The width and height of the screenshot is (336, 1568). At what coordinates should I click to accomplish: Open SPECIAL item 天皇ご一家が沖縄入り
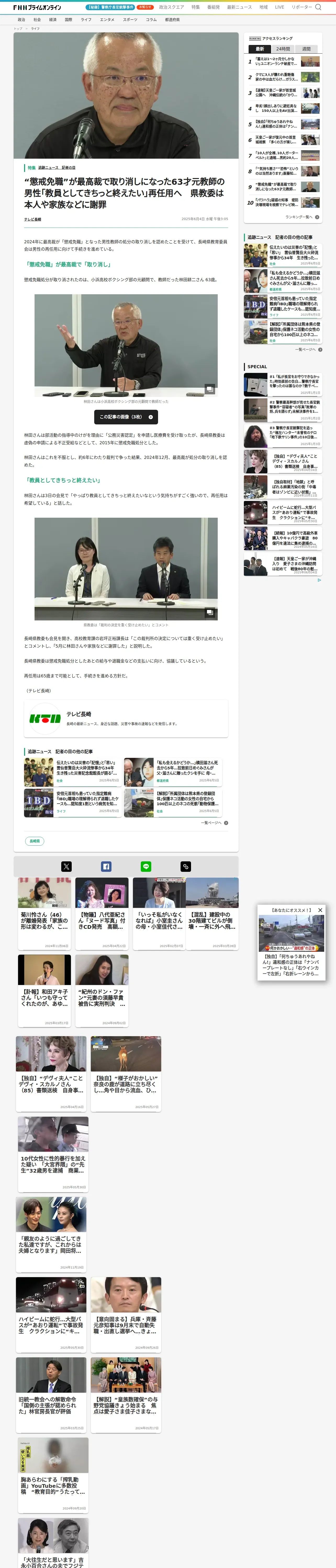click(x=283, y=564)
